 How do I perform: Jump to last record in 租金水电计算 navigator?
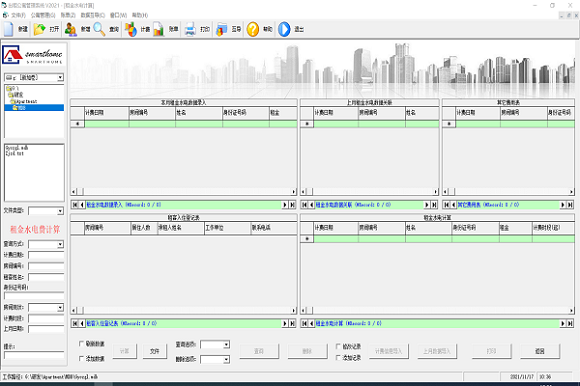point(570,323)
